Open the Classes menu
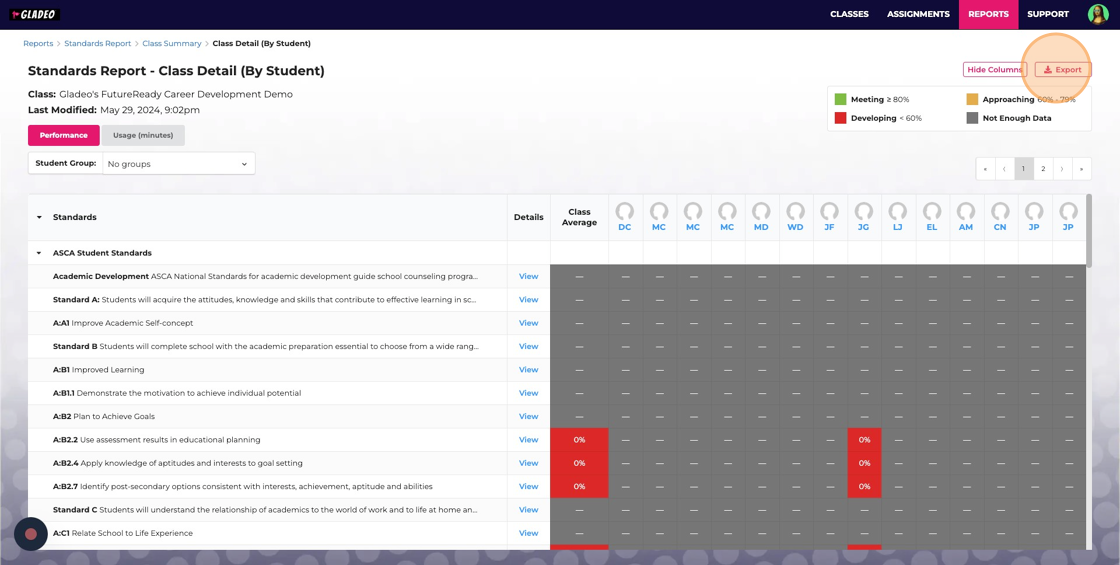This screenshot has height=565, width=1120. pos(849,14)
